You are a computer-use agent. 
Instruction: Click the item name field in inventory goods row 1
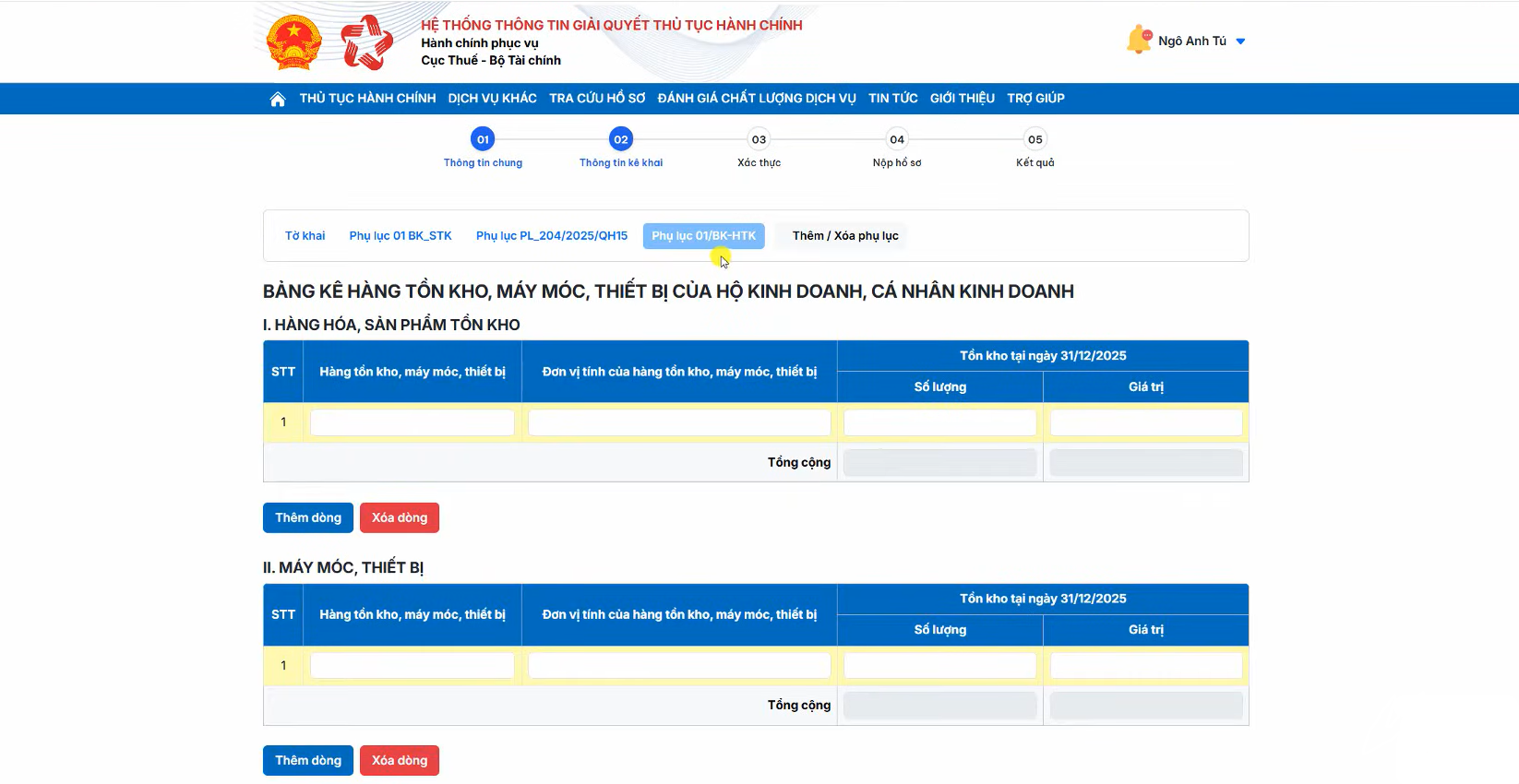tap(413, 422)
